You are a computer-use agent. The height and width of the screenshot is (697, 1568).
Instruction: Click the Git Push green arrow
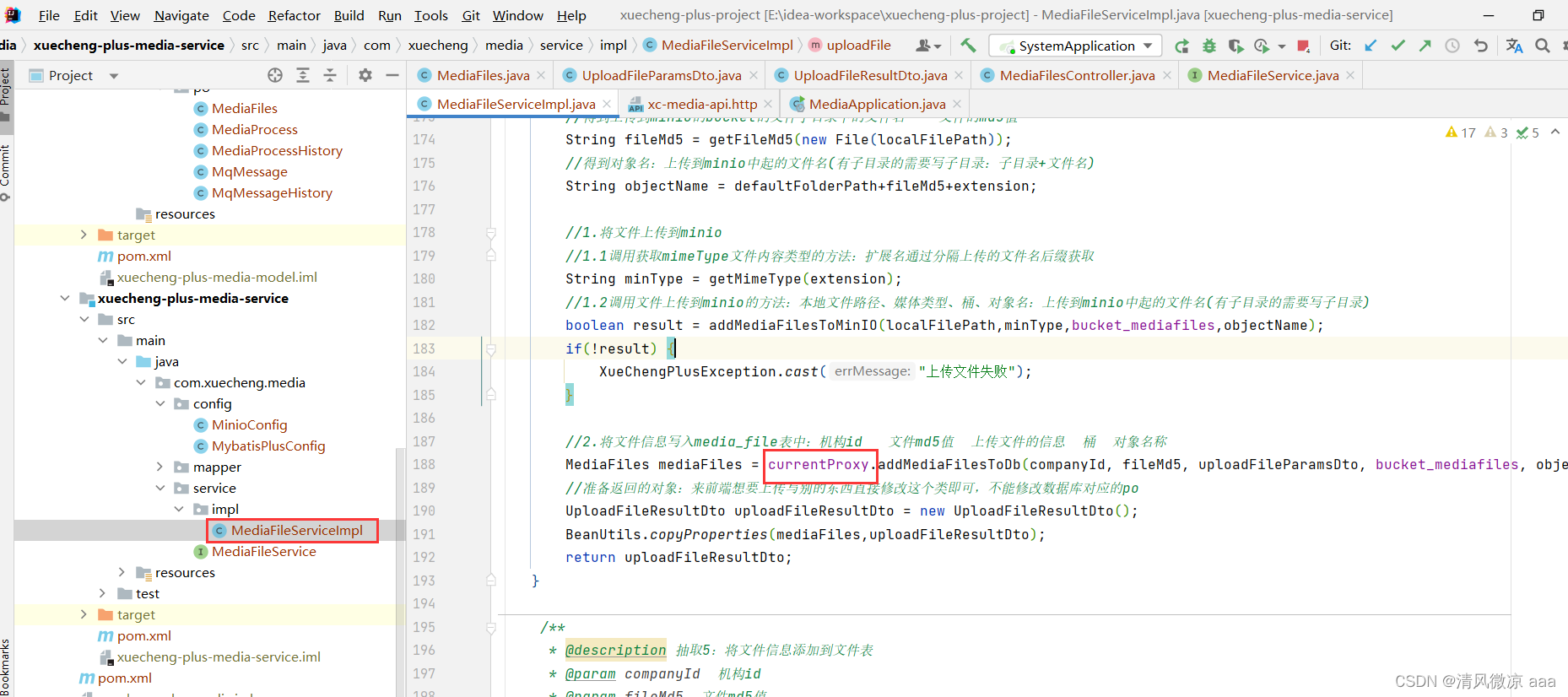coord(1425,46)
